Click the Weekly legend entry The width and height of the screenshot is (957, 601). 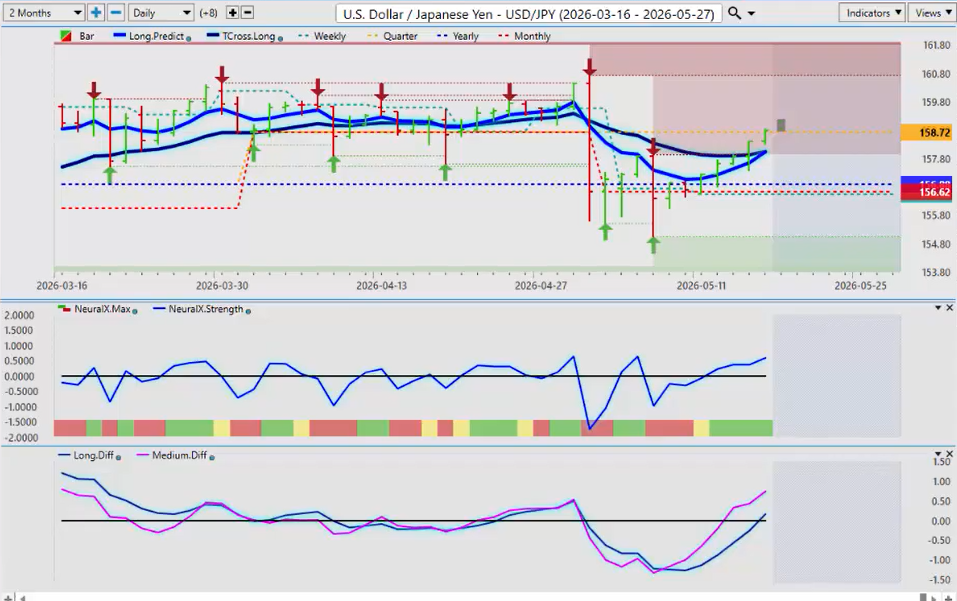[x=330, y=36]
